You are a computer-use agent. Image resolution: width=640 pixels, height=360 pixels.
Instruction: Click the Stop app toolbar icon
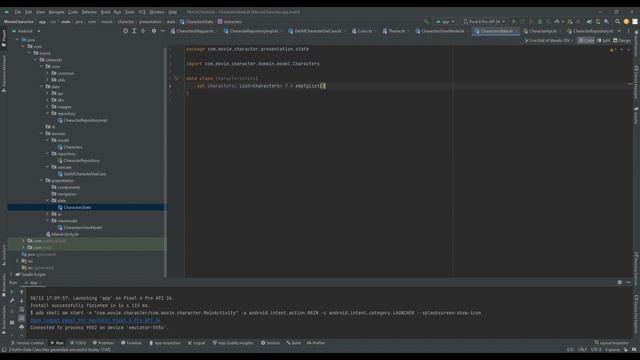[579, 22]
